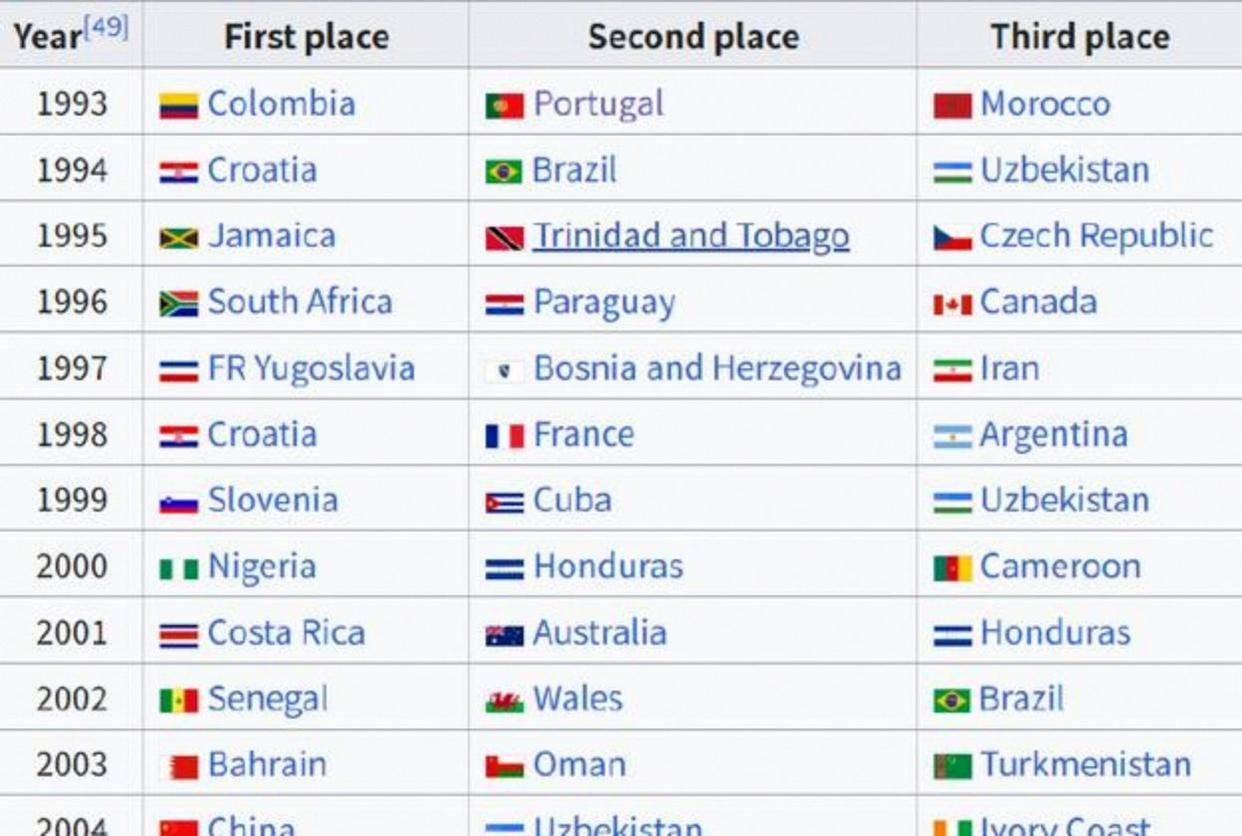Click the 1997 year cell
Viewport: 1242px width, 836px height.
(72, 368)
